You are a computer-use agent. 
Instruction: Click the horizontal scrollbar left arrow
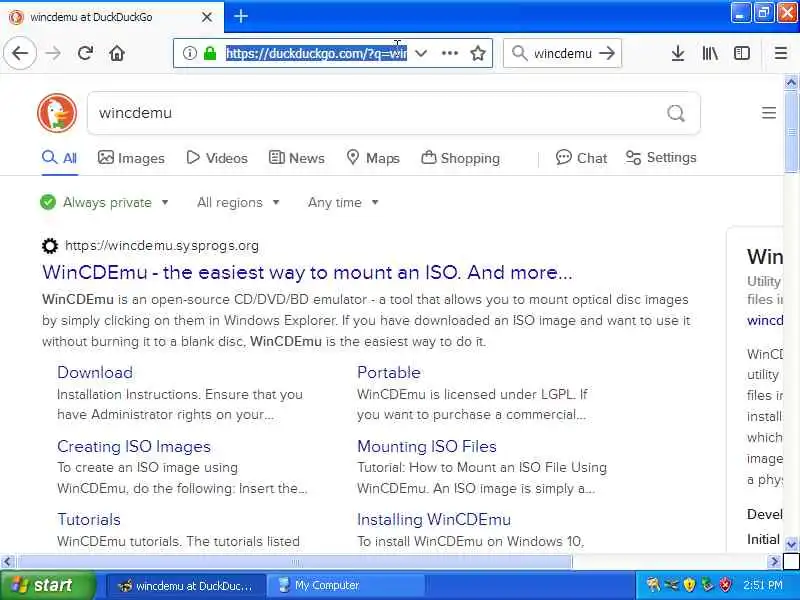[7, 562]
